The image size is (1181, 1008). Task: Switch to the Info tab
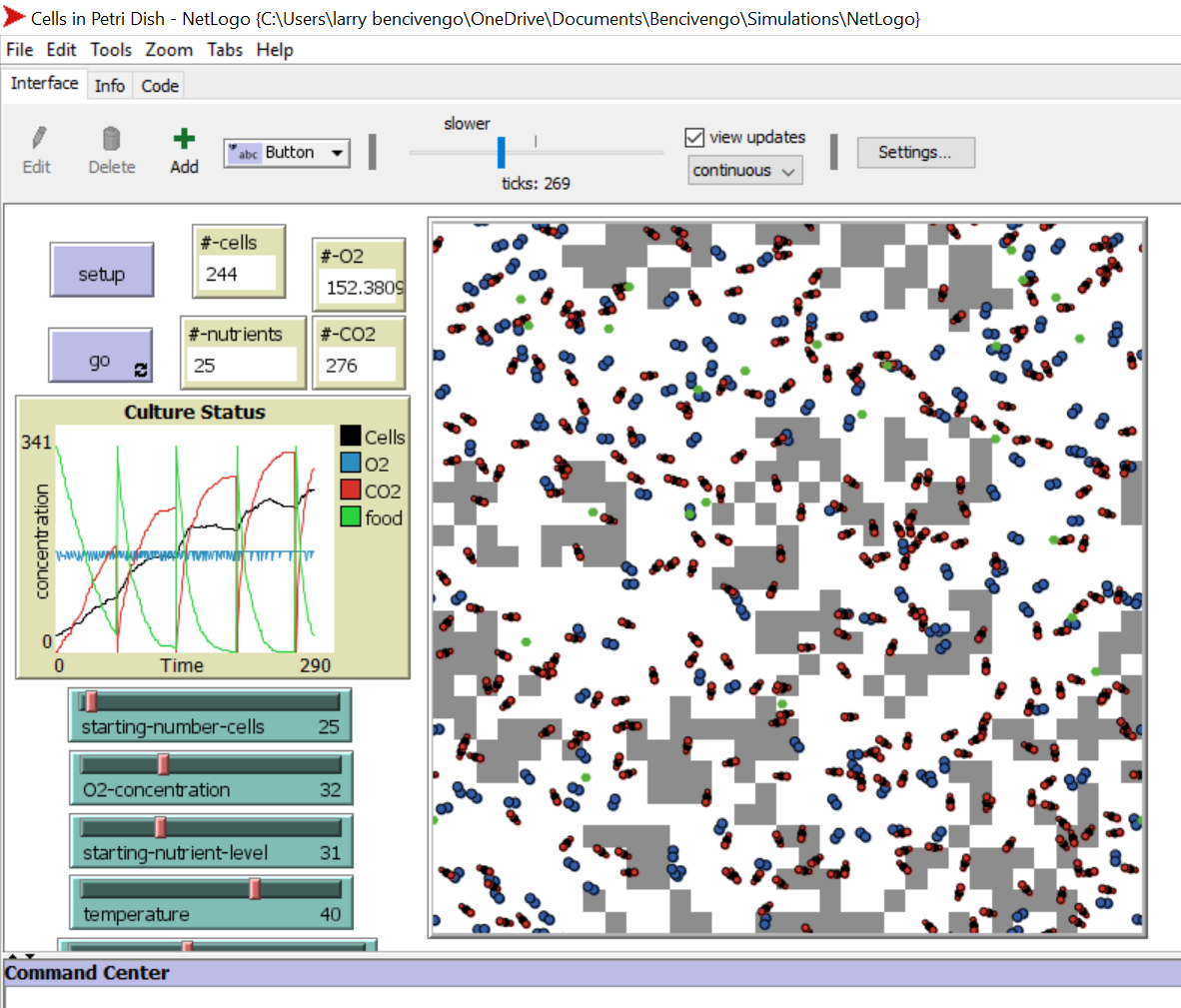point(109,85)
